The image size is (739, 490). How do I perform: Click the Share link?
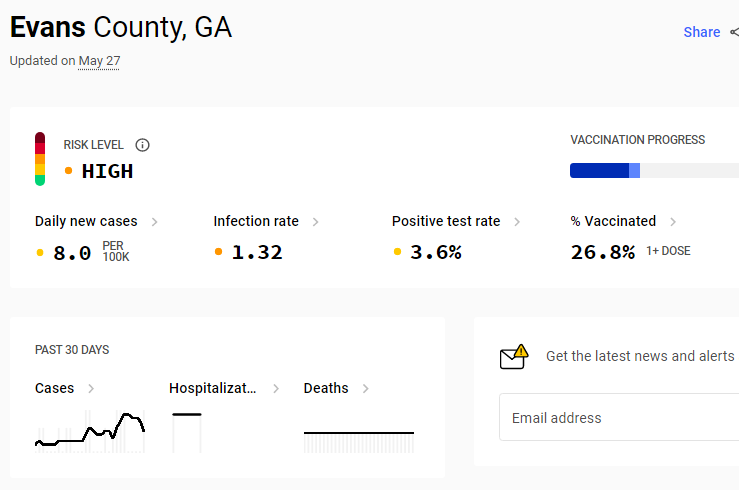(702, 32)
